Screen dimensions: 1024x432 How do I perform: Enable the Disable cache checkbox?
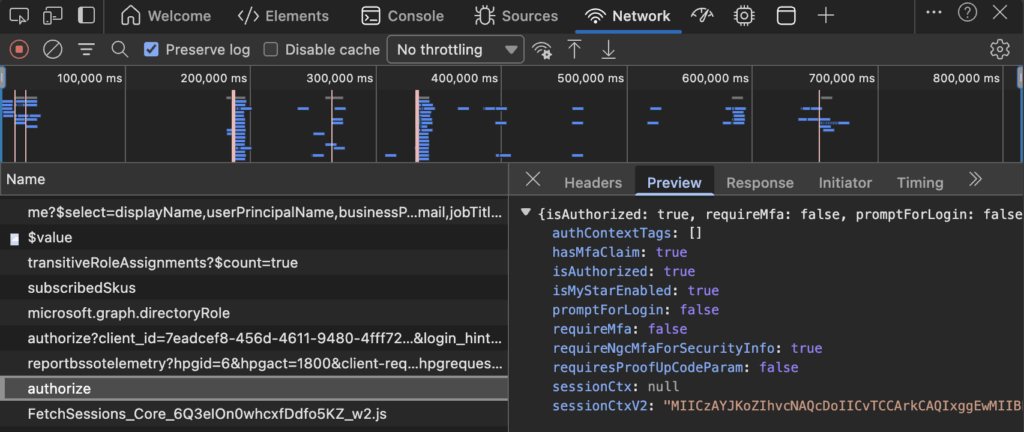pos(271,49)
